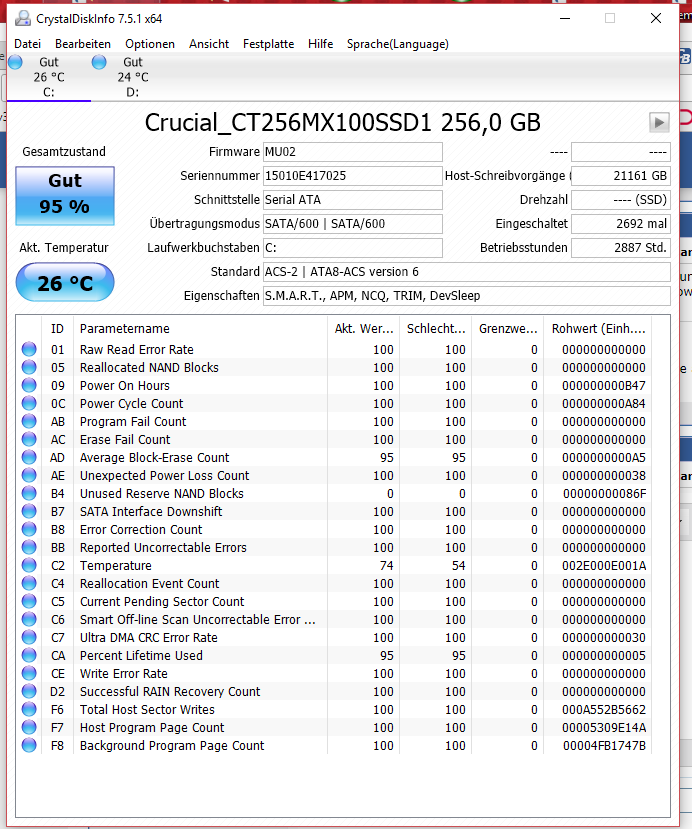This screenshot has width=692, height=829.
Task: Click blue status ball for D: drive
Action: [99, 62]
